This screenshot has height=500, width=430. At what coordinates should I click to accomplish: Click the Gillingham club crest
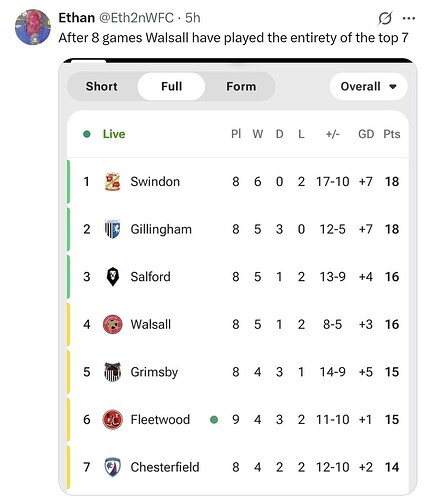(112, 229)
